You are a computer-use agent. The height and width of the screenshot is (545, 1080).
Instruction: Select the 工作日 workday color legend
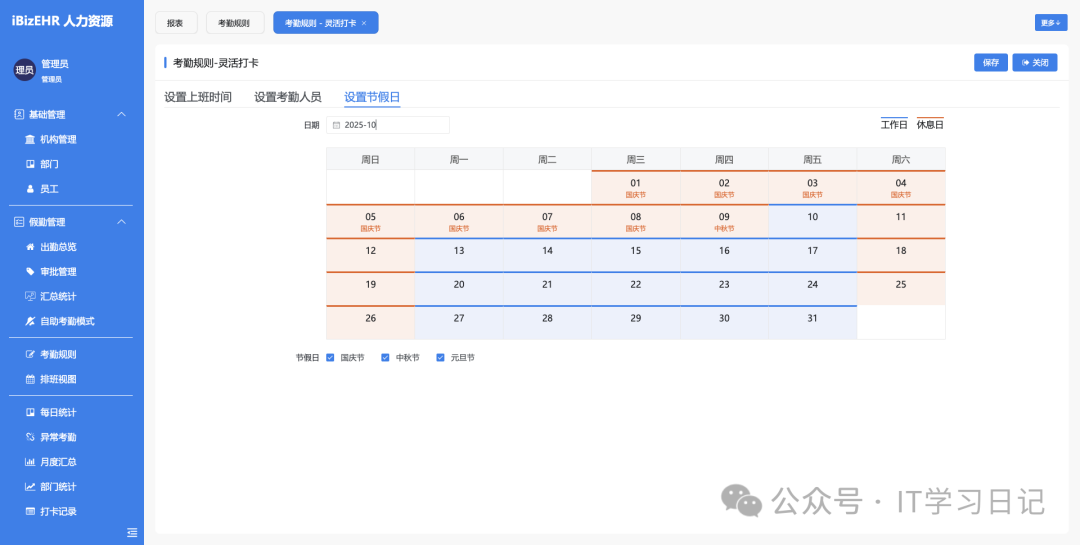coord(893,125)
